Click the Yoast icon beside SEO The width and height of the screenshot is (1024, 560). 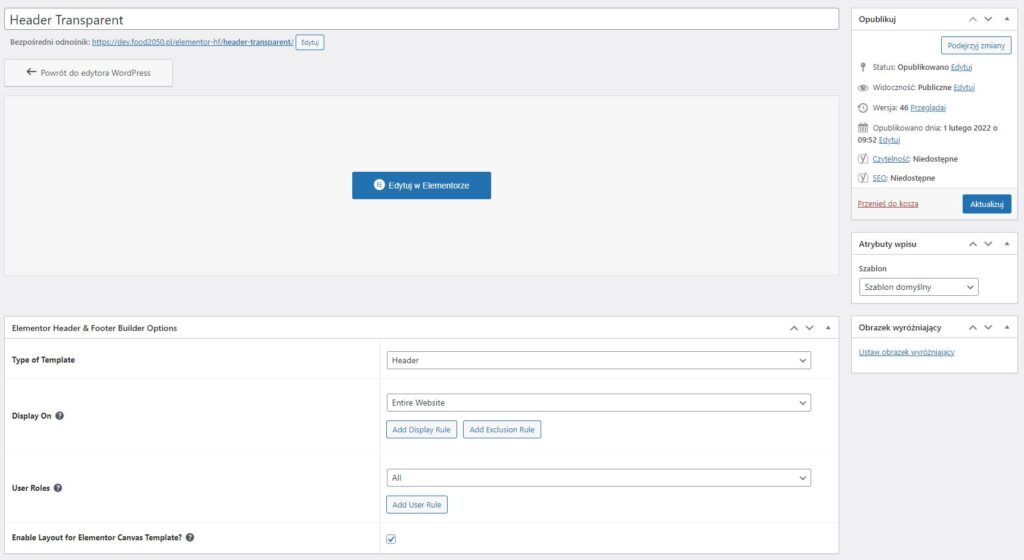863,178
